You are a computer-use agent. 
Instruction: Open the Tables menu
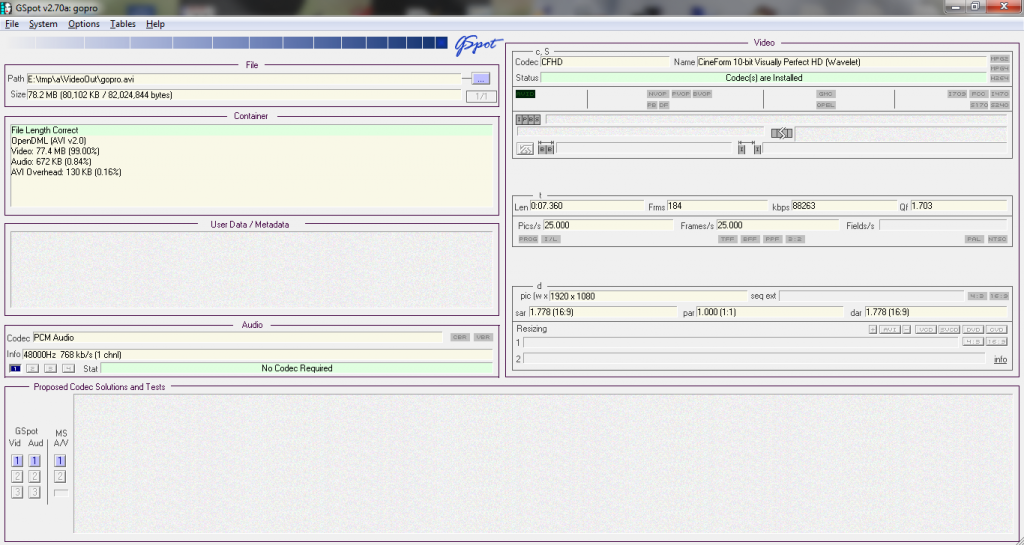(x=123, y=24)
